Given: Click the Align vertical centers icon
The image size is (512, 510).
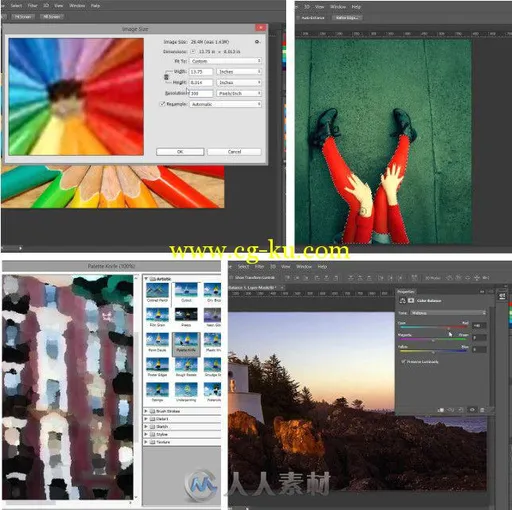Looking at the screenshot, I should 297,277.
